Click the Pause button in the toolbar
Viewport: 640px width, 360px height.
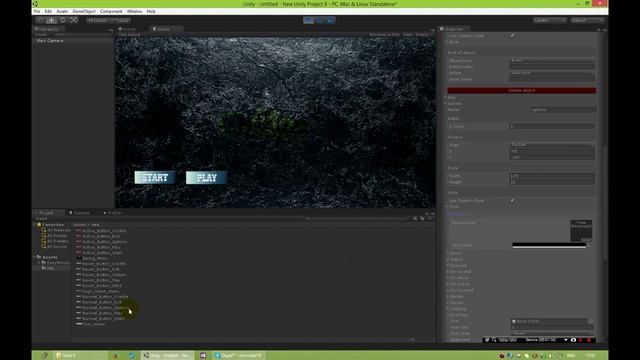pos(320,20)
